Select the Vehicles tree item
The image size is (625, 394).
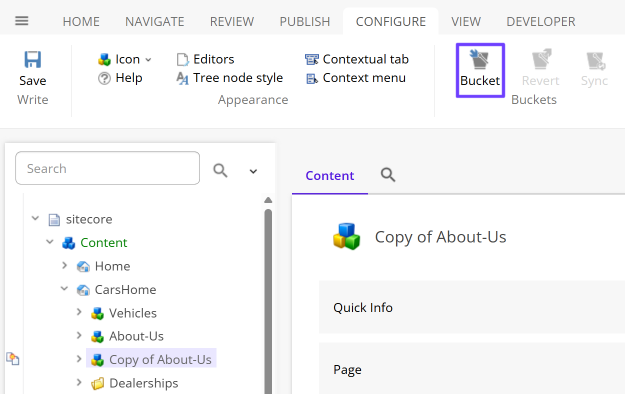point(133,313)
